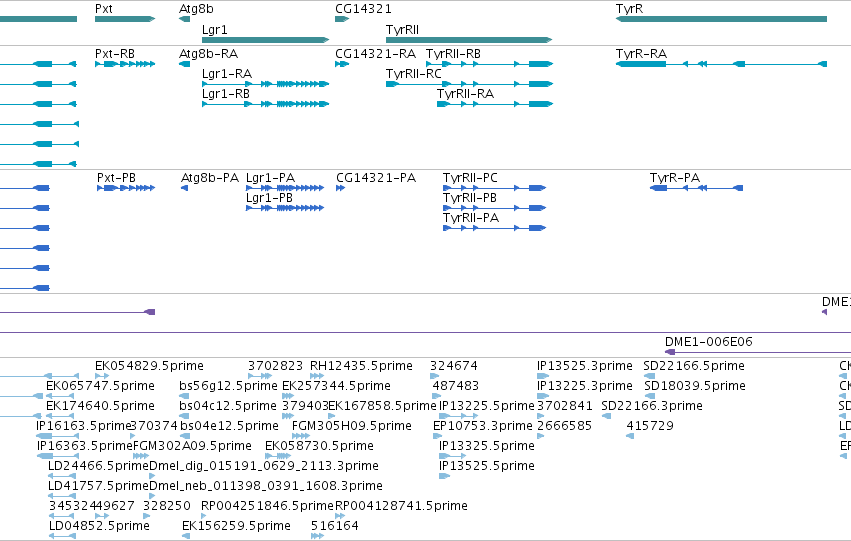Select transcript TyrRII-RC

[414, 74]
